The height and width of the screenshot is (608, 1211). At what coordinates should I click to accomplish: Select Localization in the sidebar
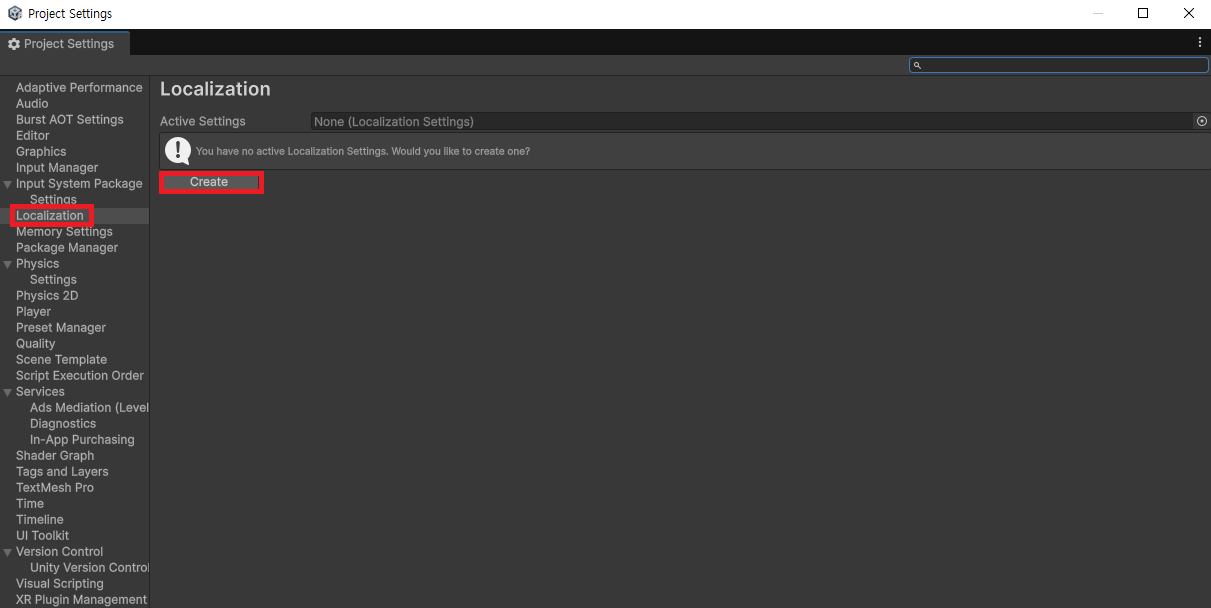click(50, 216)
